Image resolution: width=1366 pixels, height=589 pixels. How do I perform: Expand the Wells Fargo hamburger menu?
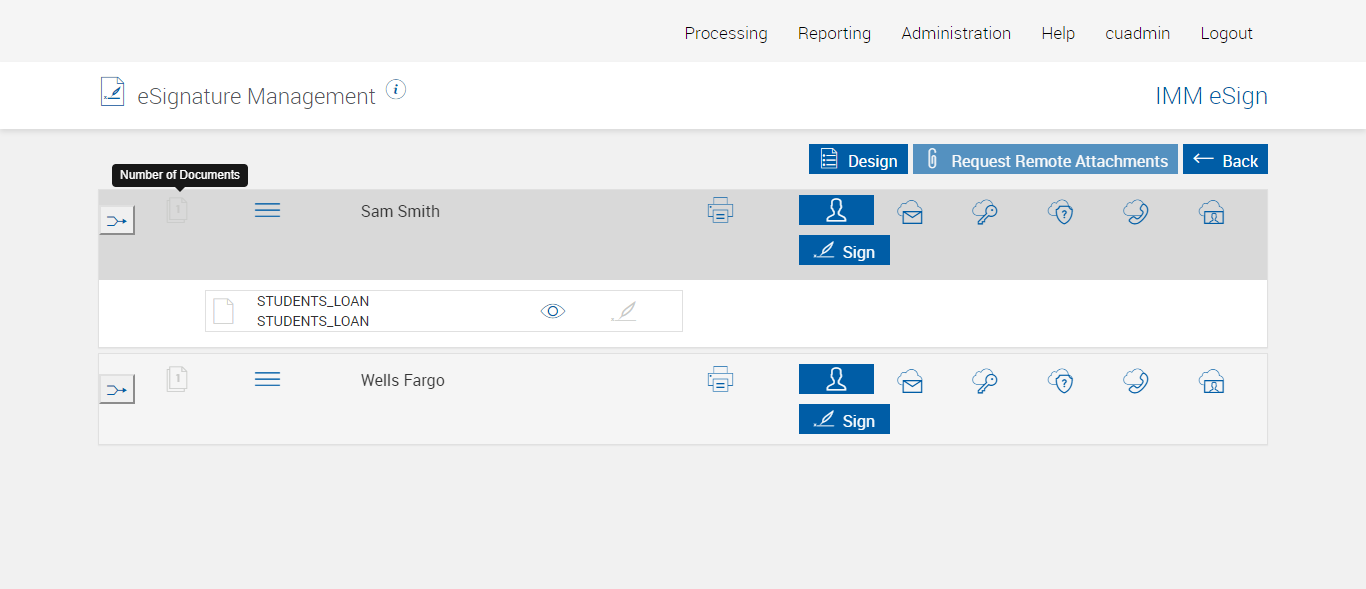pyautogui.click(x=267, y=379)
